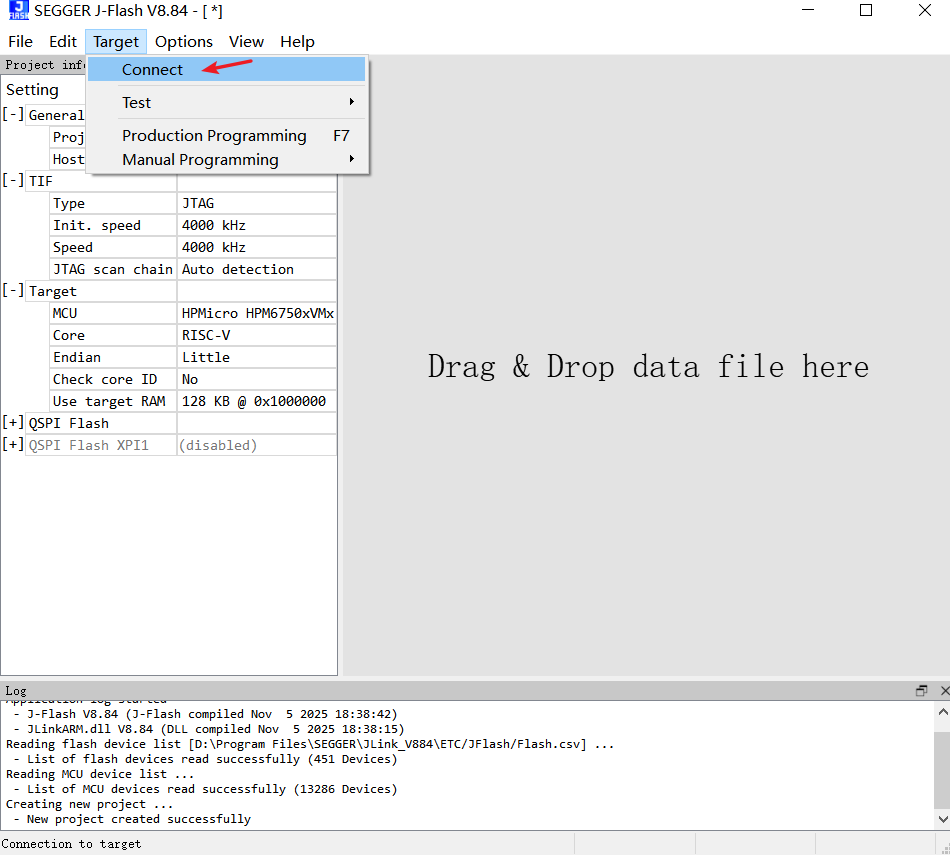This screenshot has height=855, width=950.
Task: Click the Check core ID No value
Action: pyautogui.click(x=257, y=379)
